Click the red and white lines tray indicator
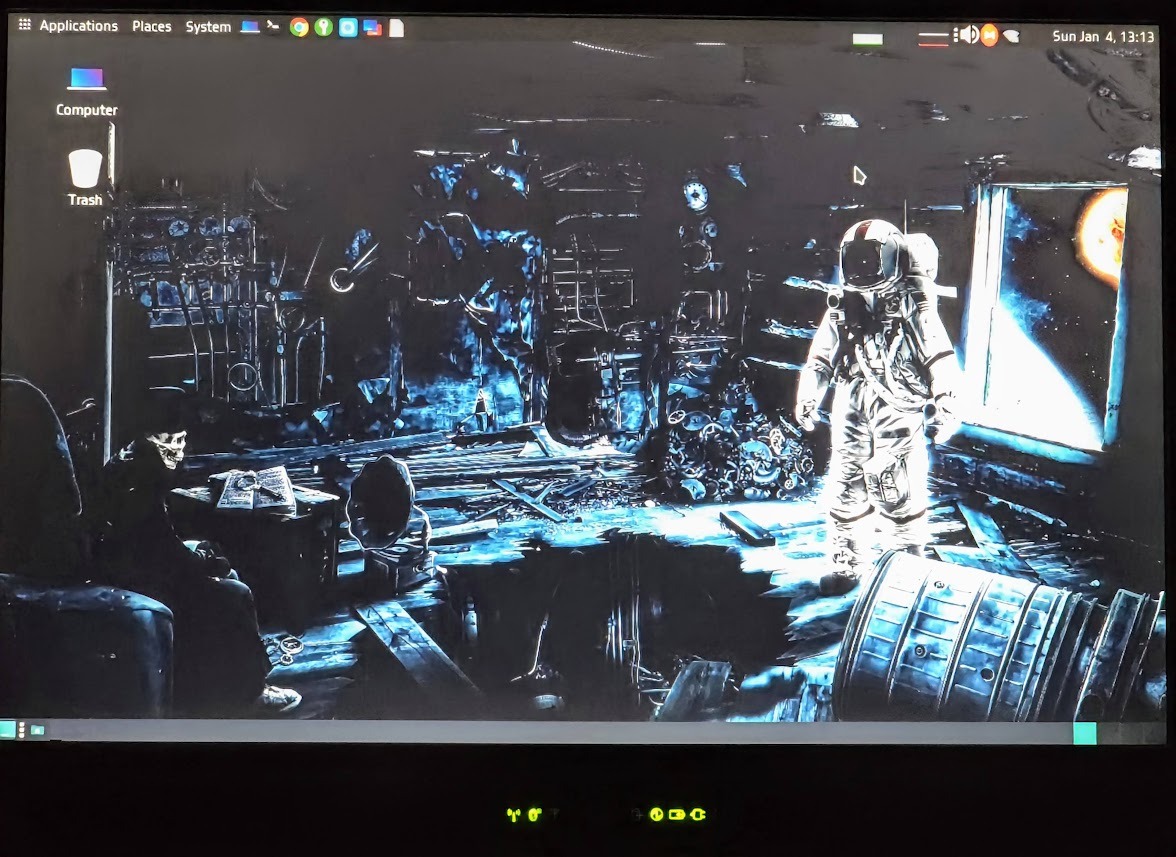 point(934,38)
